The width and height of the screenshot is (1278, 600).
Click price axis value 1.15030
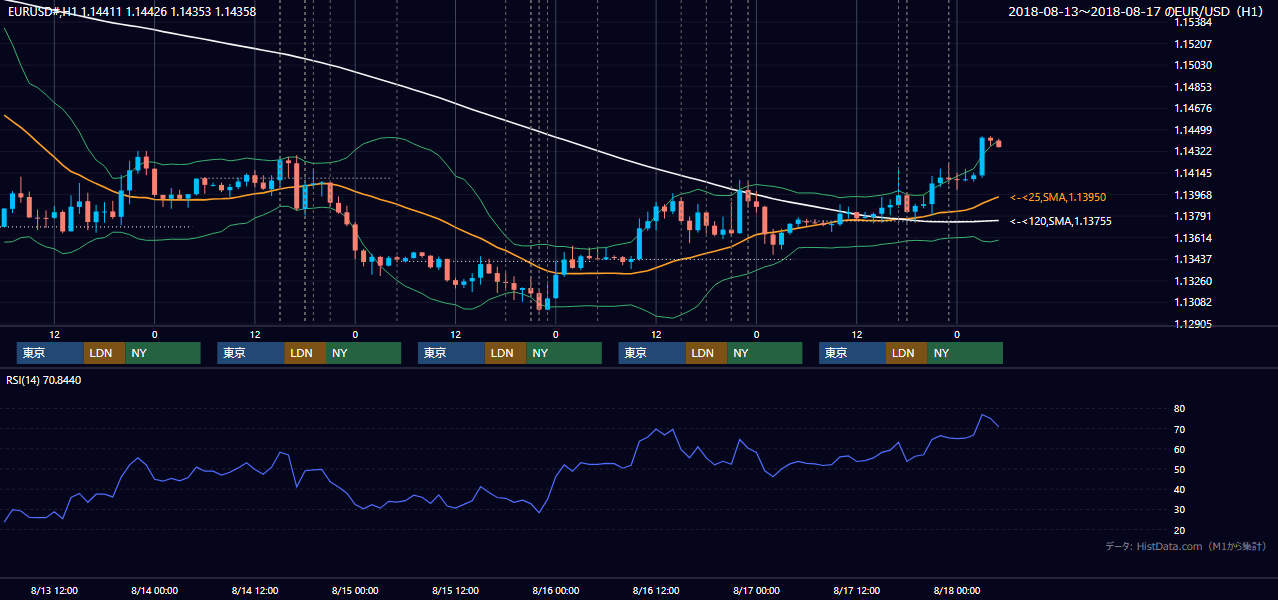1193,65
